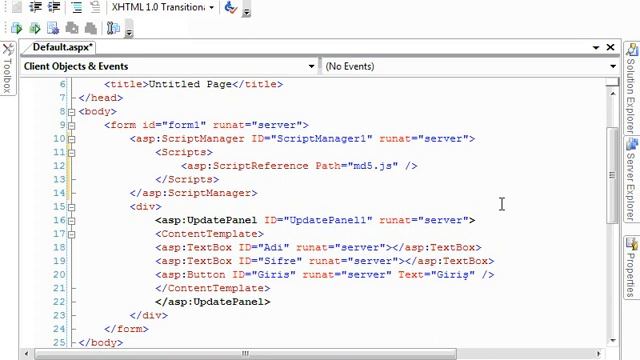Viewport: 640px width, 360px height.
Task: Click the closing </Scripts> tag
Action: point(187,179)
